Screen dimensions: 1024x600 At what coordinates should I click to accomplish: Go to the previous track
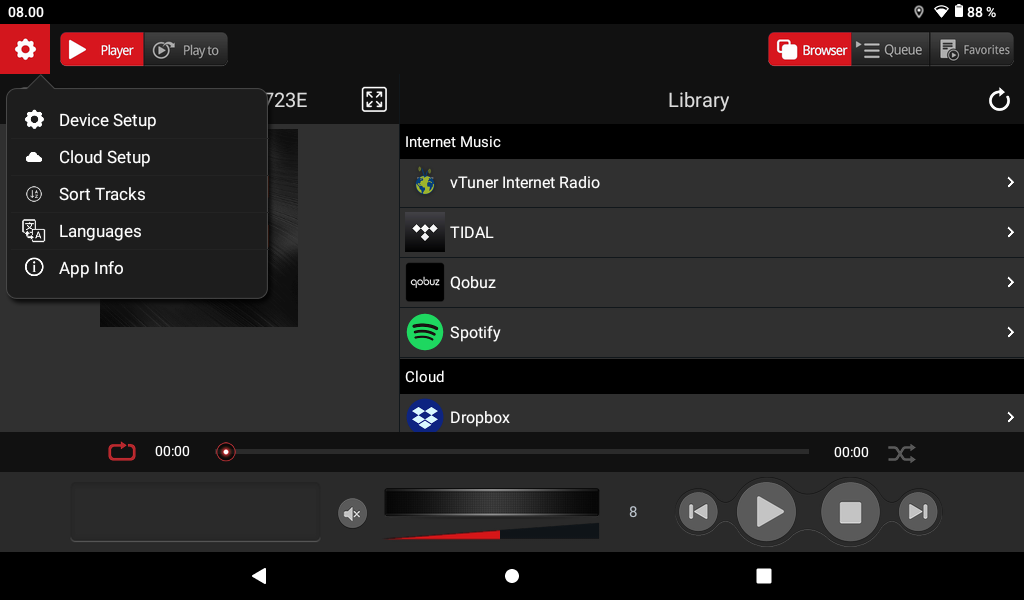(698, 512)
